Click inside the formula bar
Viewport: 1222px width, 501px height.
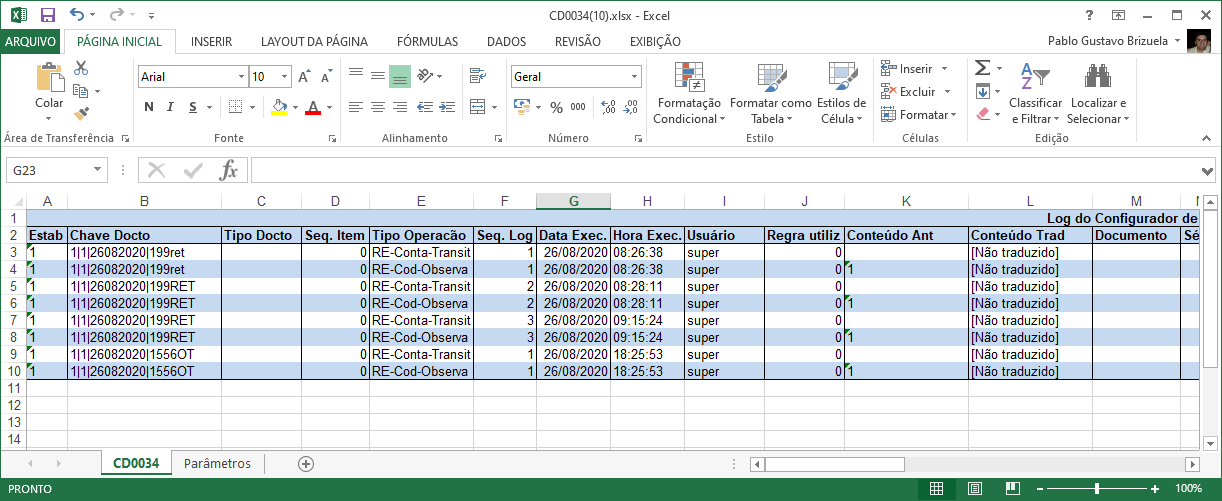point(725,171)
